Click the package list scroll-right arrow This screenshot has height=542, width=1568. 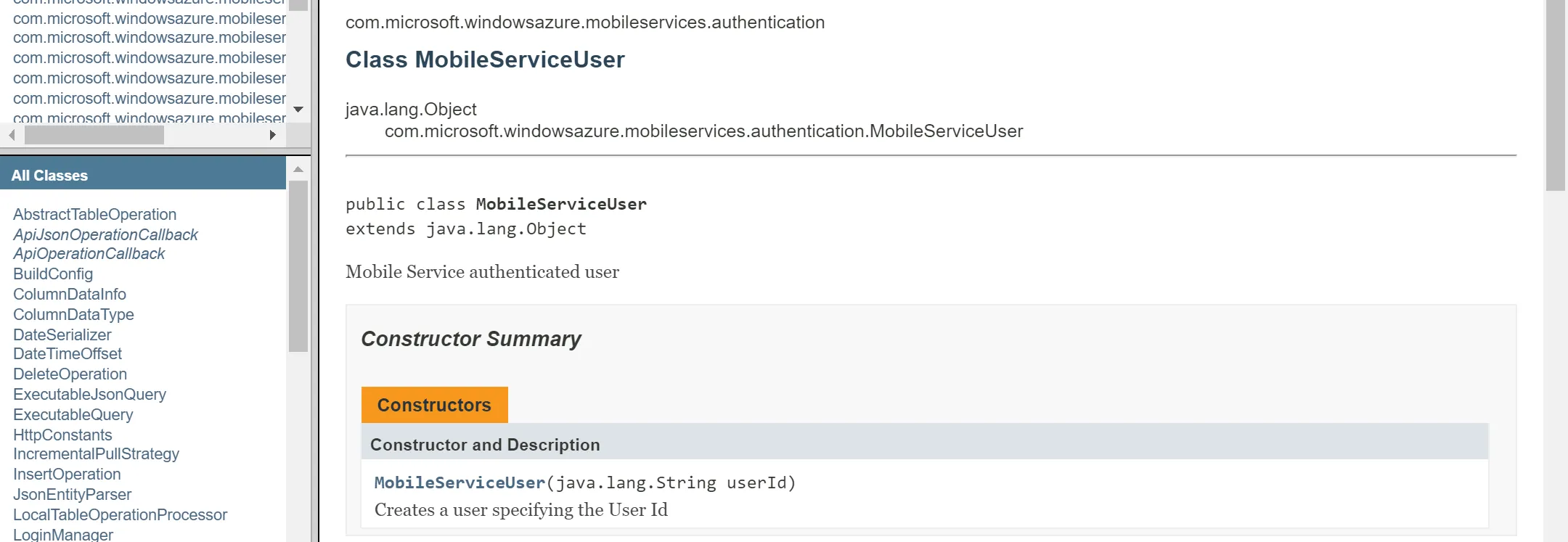pos(272,135)
